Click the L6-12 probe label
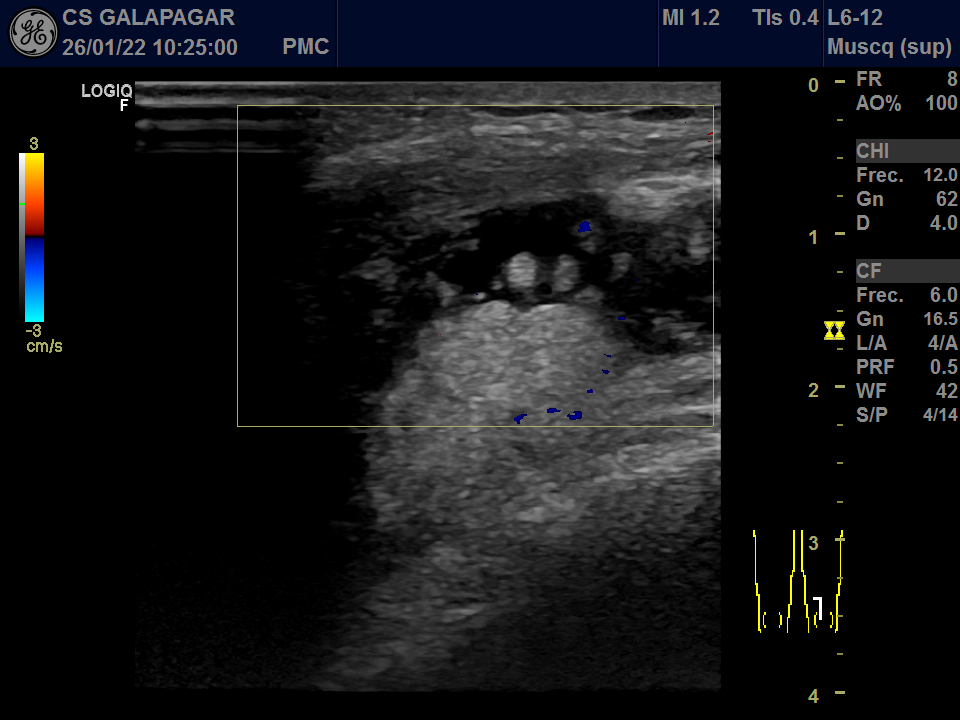Screen dimensions: 960x720 (x=855, y=18)
